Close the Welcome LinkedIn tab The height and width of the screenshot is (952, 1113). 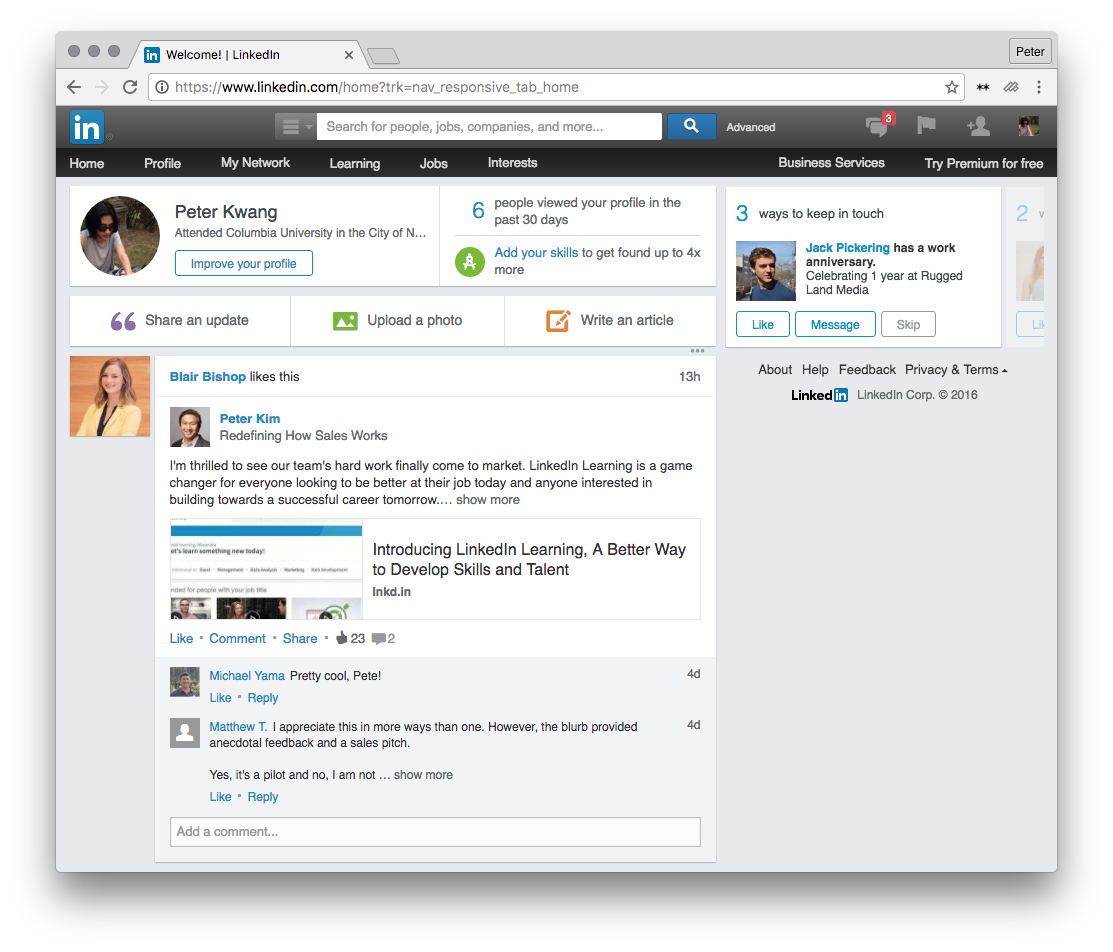(349, 55)
